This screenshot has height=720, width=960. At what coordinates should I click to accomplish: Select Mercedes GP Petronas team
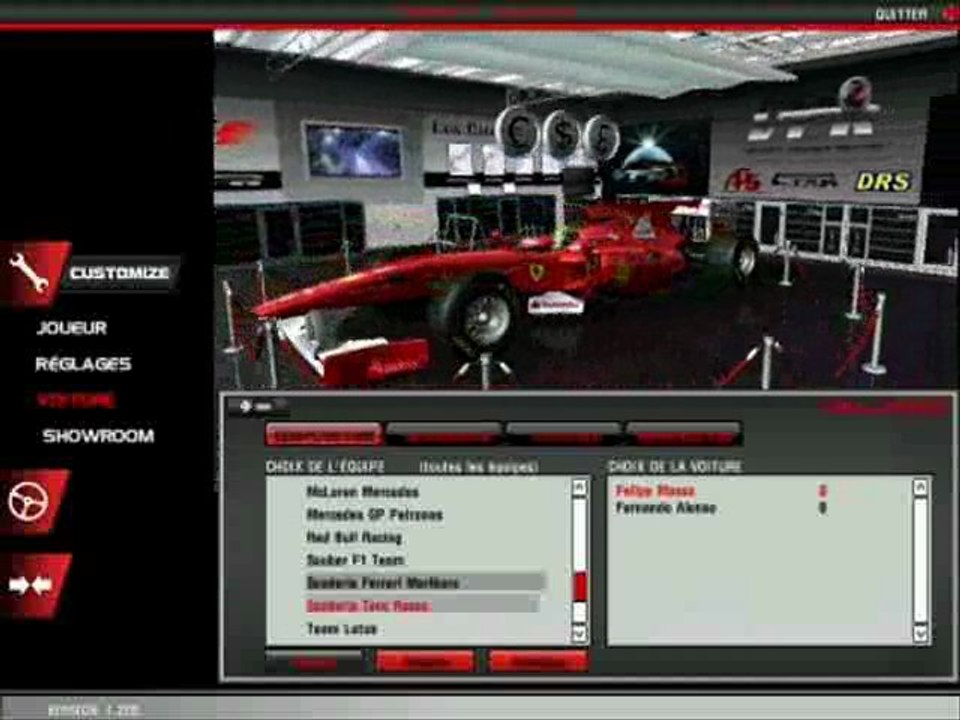pos(374,515)
